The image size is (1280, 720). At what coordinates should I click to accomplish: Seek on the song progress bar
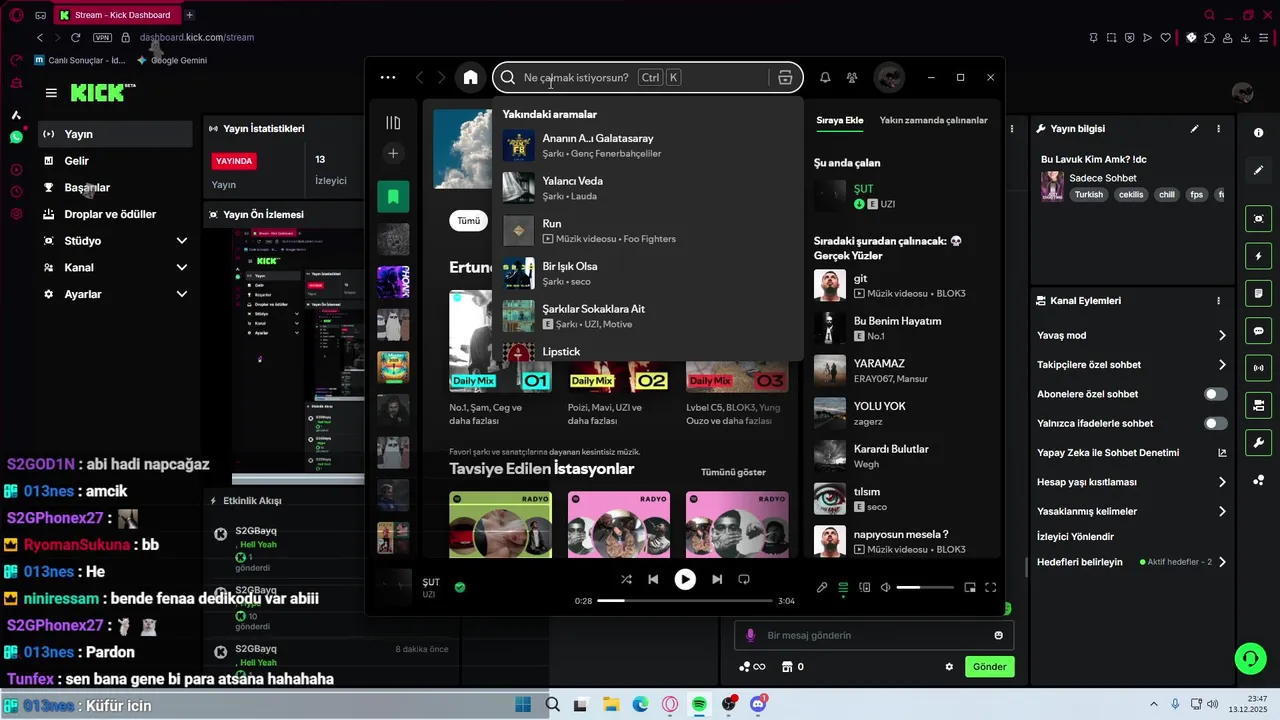[685, 601]
